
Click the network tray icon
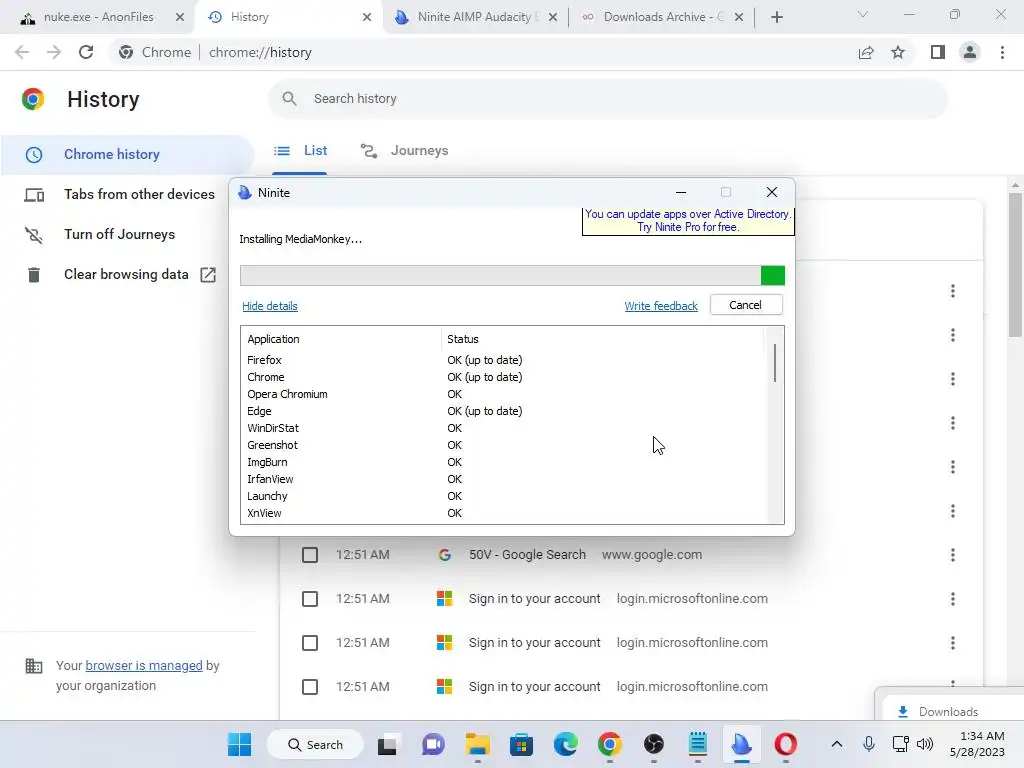click(x=901, y=744)
